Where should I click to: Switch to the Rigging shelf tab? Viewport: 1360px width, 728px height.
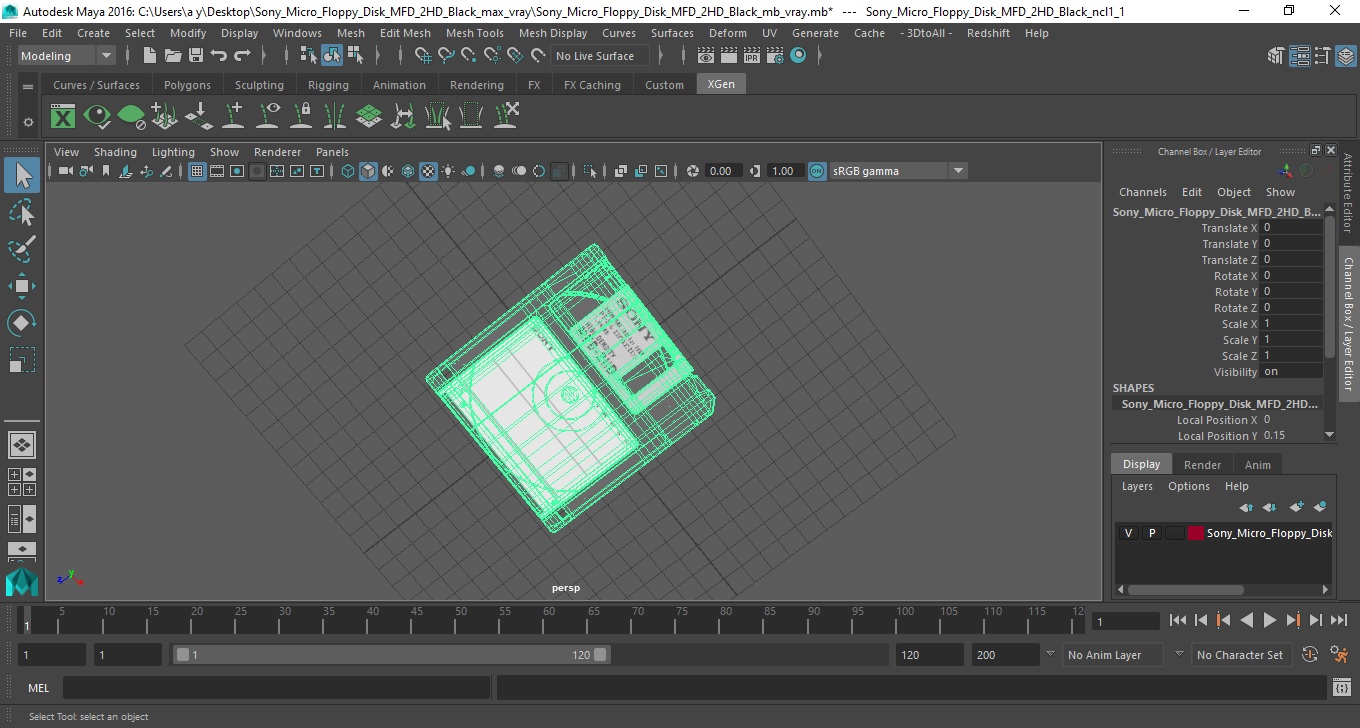328,85
